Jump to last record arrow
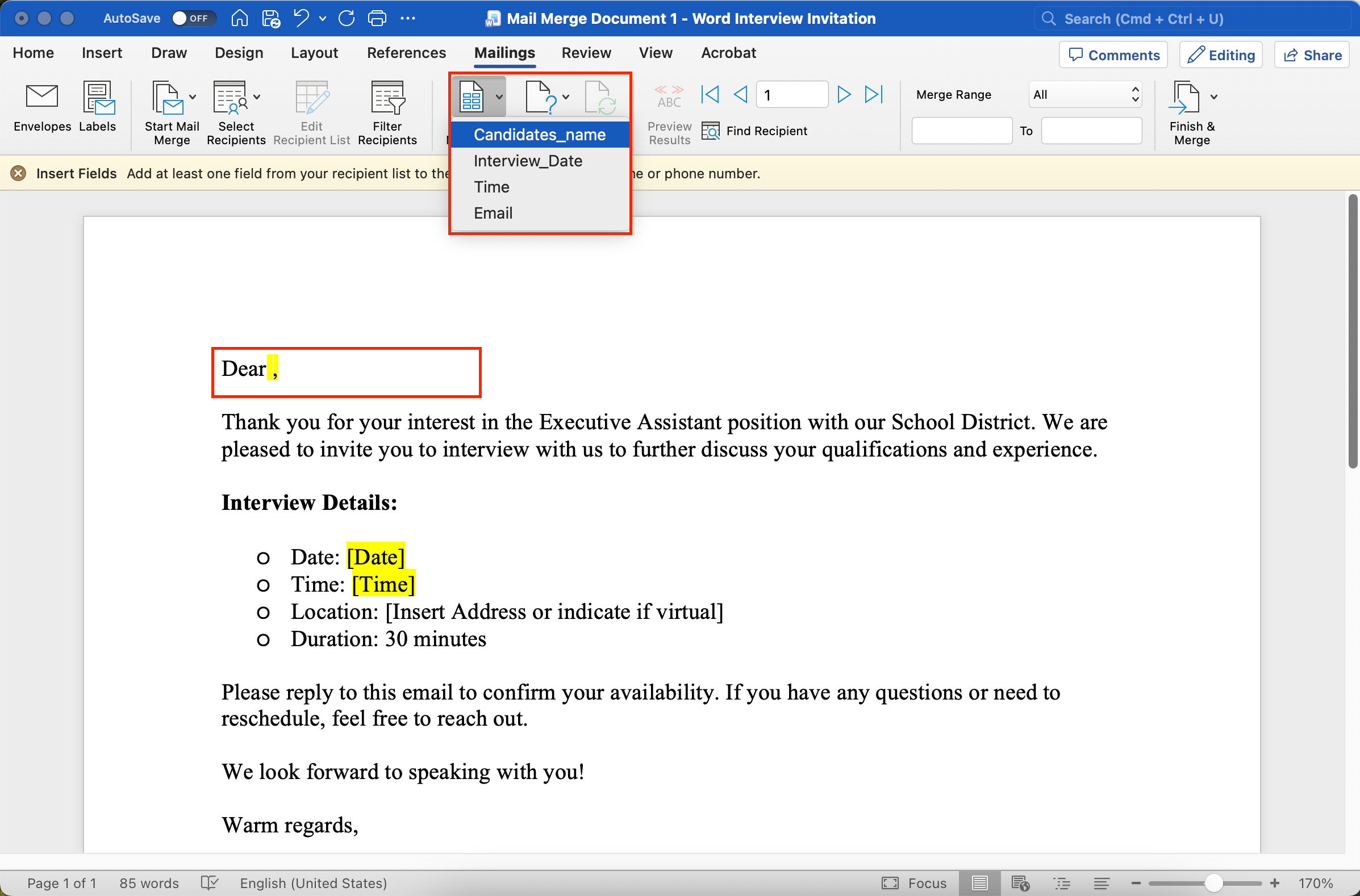This screenshot has height=896, width=1360. point(873,94)
